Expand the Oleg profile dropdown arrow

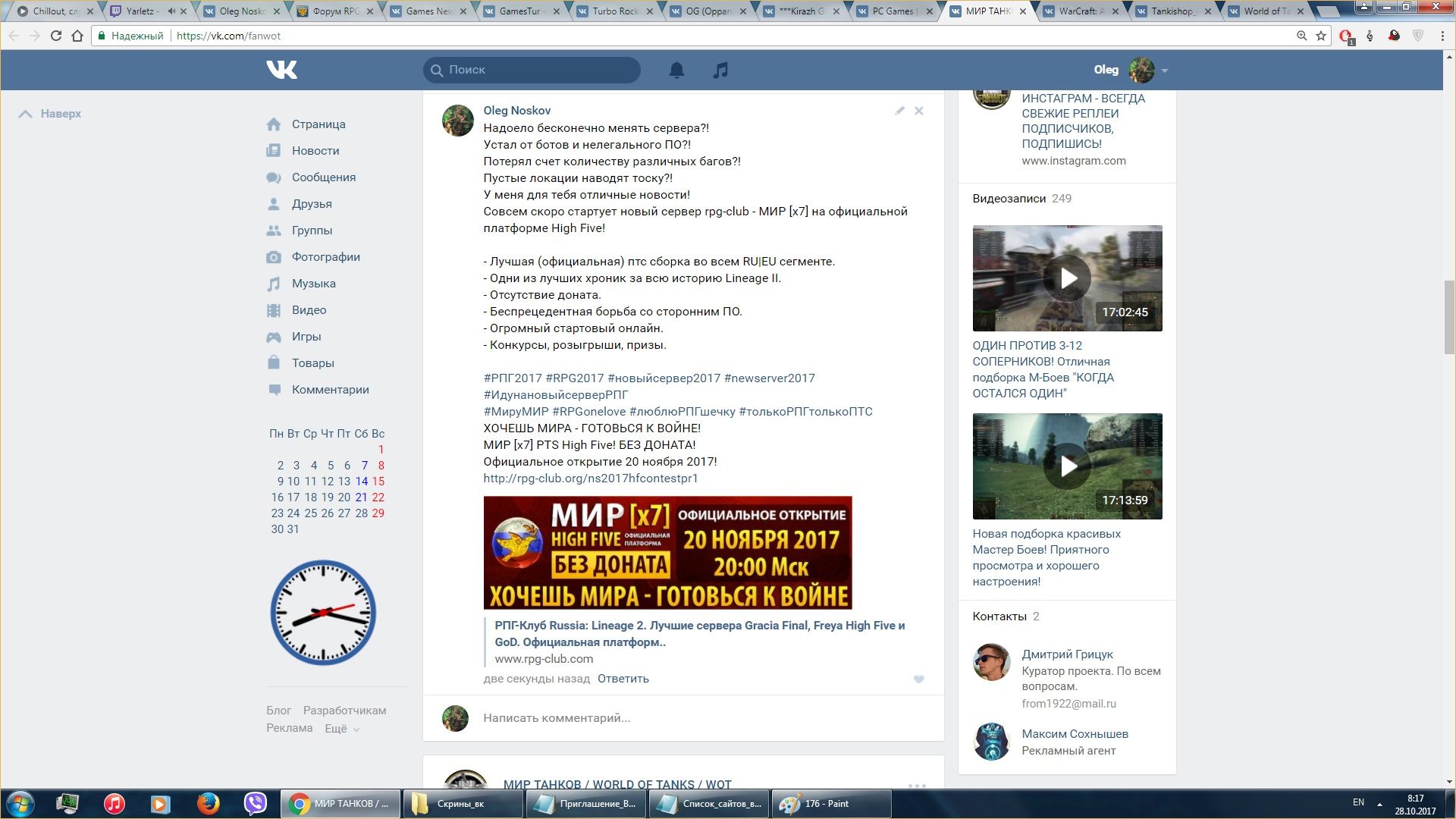(x=1165, y=71)
